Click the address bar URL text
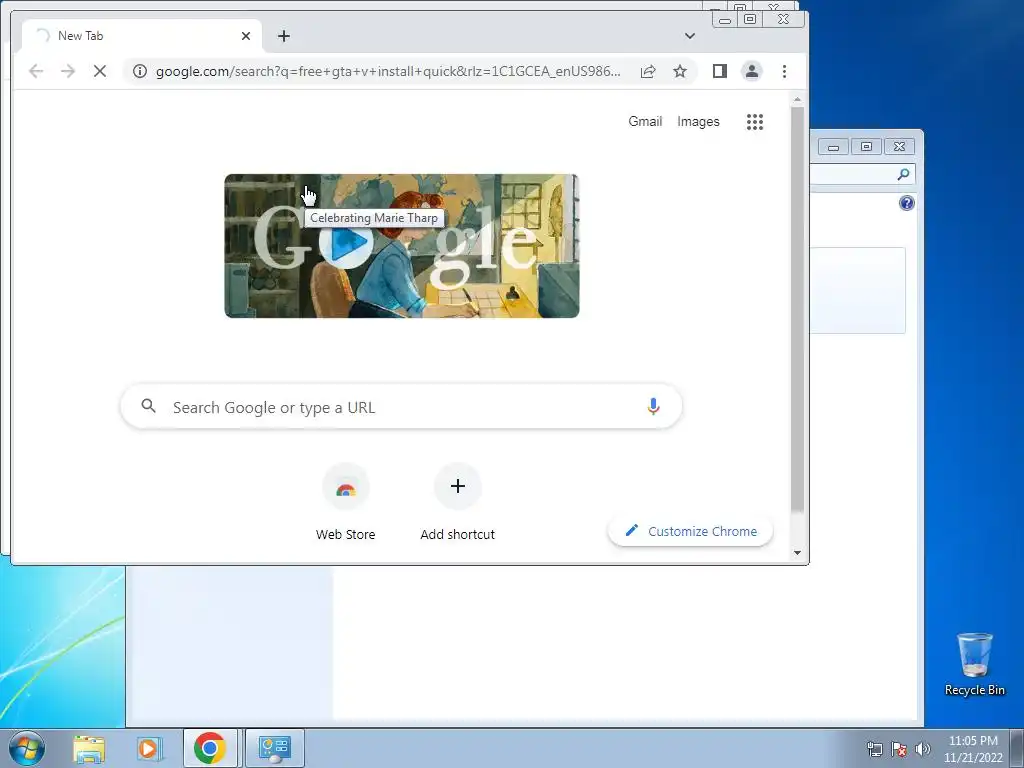 [x=388, y=71]
